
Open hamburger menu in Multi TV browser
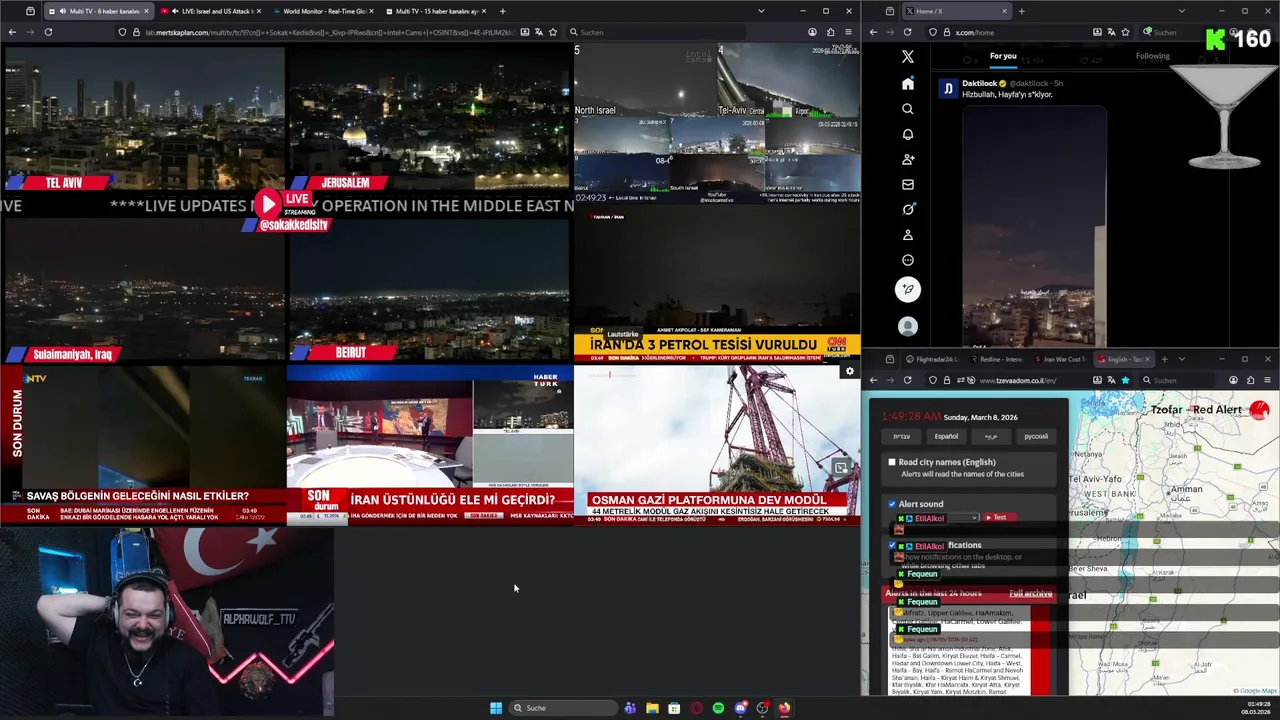849,32
